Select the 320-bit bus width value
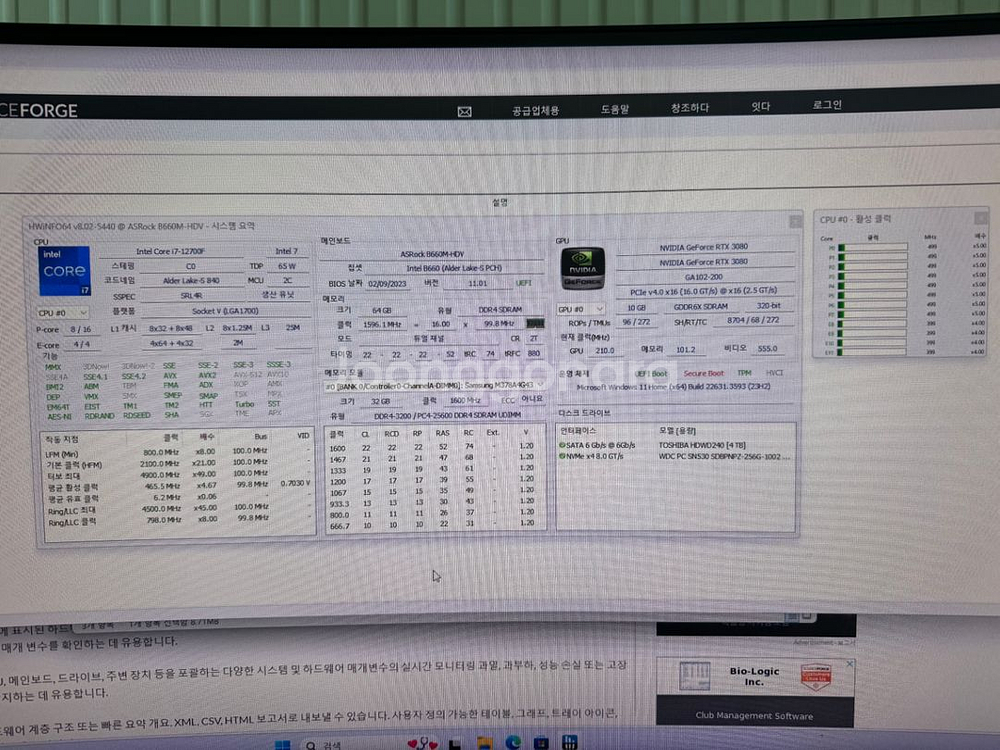The image size is (1000, 750). 768,305
